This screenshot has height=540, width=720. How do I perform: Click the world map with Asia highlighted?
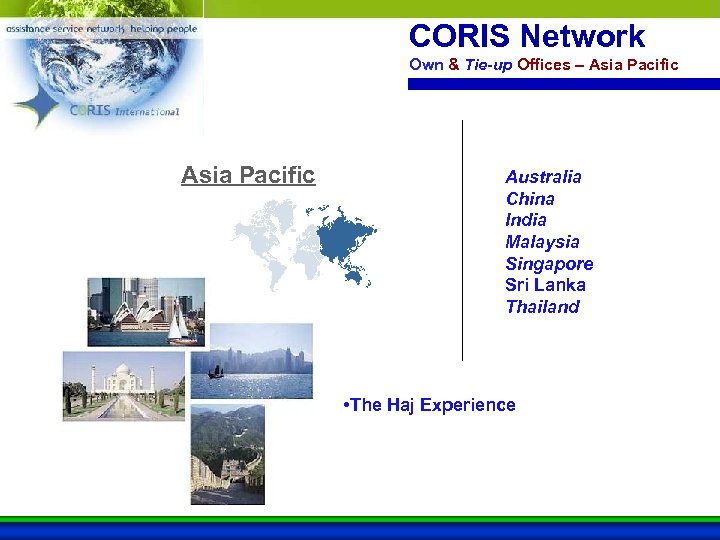coord(304,244)
